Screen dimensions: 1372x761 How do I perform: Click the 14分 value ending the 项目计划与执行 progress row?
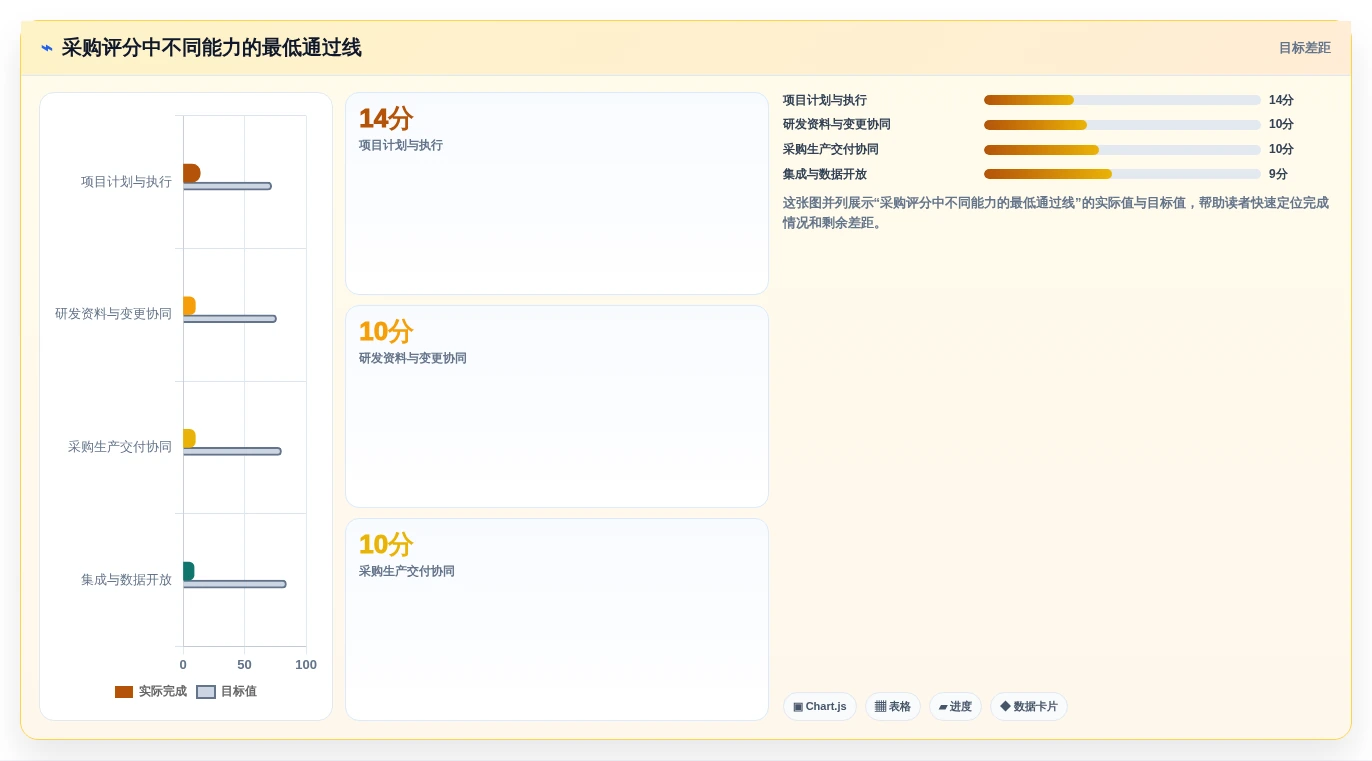tap(1281, 100)
